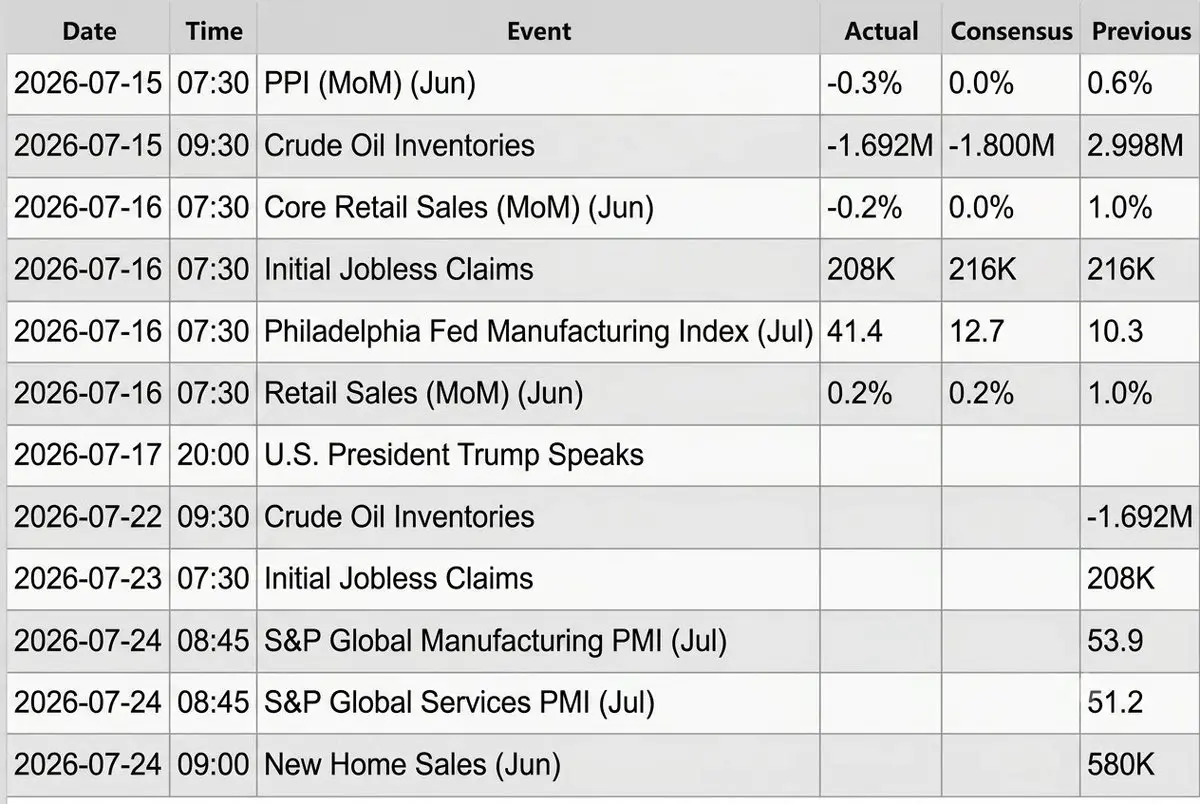Select Philadelphia Fed Manufacturing Index (Jul) row
The image size is (1200, 804).
coord(600,331)
